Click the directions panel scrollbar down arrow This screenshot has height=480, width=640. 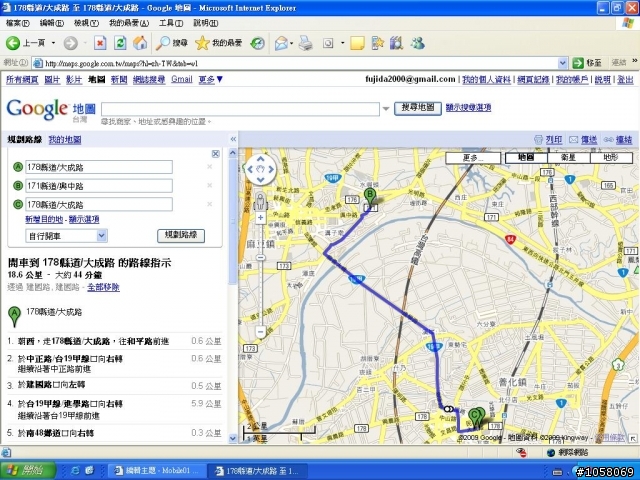coord(233,439)
